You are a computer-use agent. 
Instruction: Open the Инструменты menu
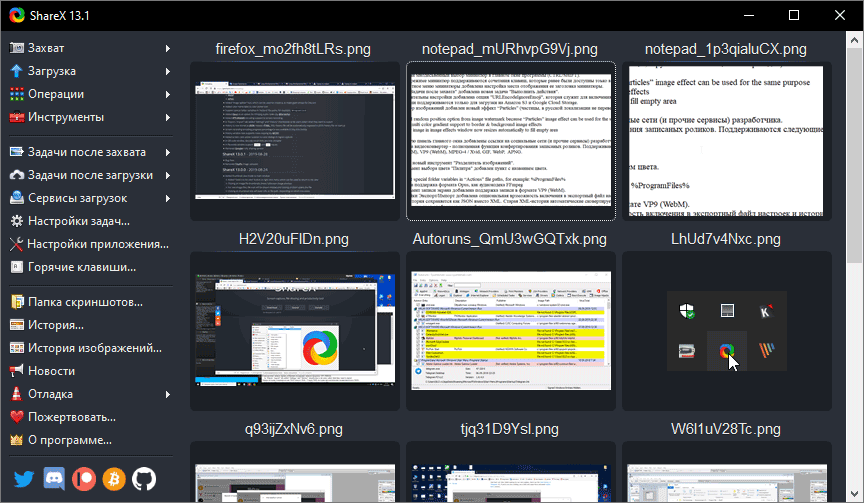pyautogui.click(x=90, y=117)
